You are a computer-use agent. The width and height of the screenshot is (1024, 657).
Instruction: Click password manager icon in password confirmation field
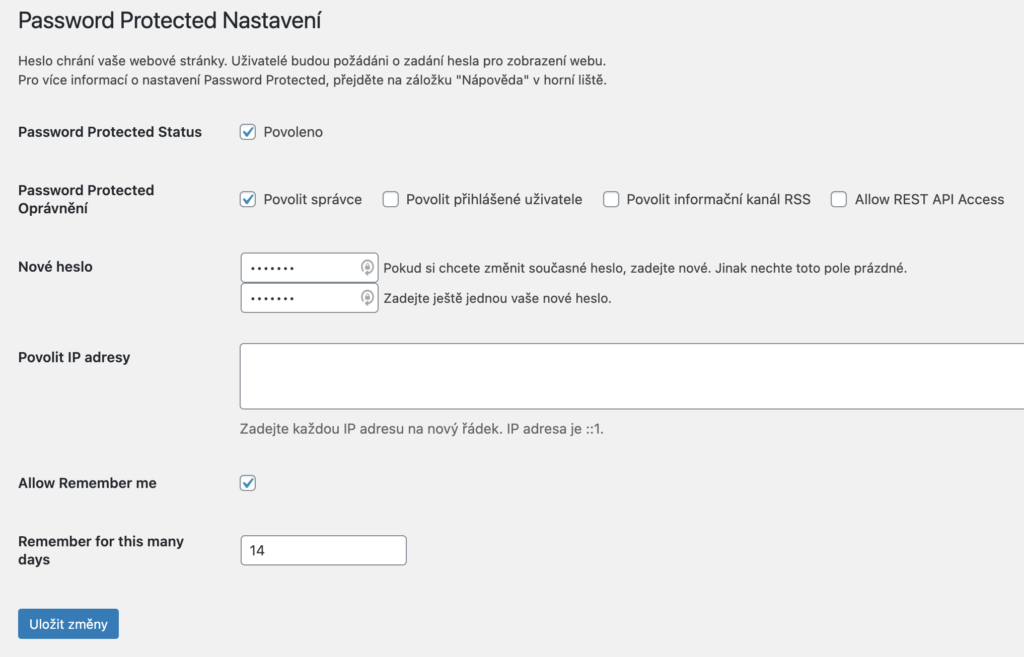tap(367, 297)
